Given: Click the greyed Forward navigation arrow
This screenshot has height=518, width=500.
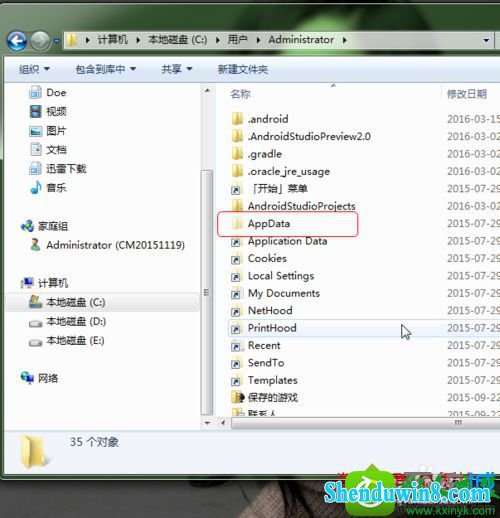Looking at the screenshot, I should (x=40, y=41).
